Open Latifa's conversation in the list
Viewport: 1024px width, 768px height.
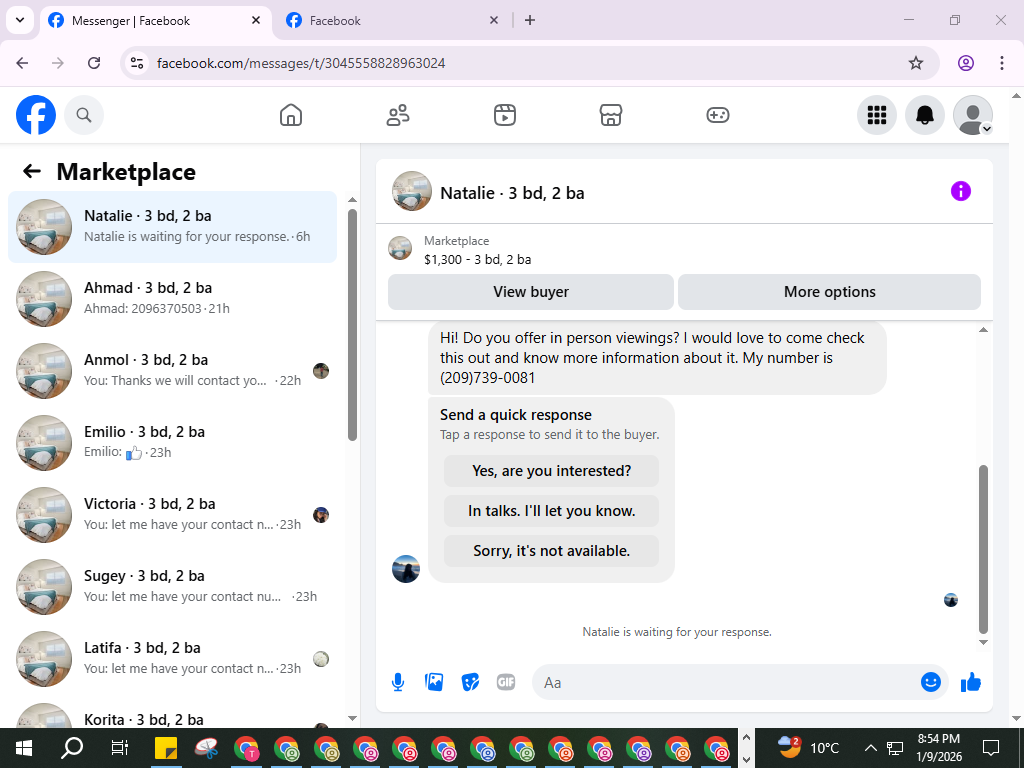(172, 658)
